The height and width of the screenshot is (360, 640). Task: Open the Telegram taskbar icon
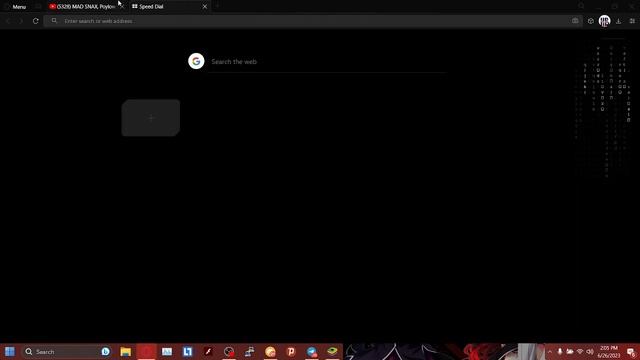(x=312, y=351)
